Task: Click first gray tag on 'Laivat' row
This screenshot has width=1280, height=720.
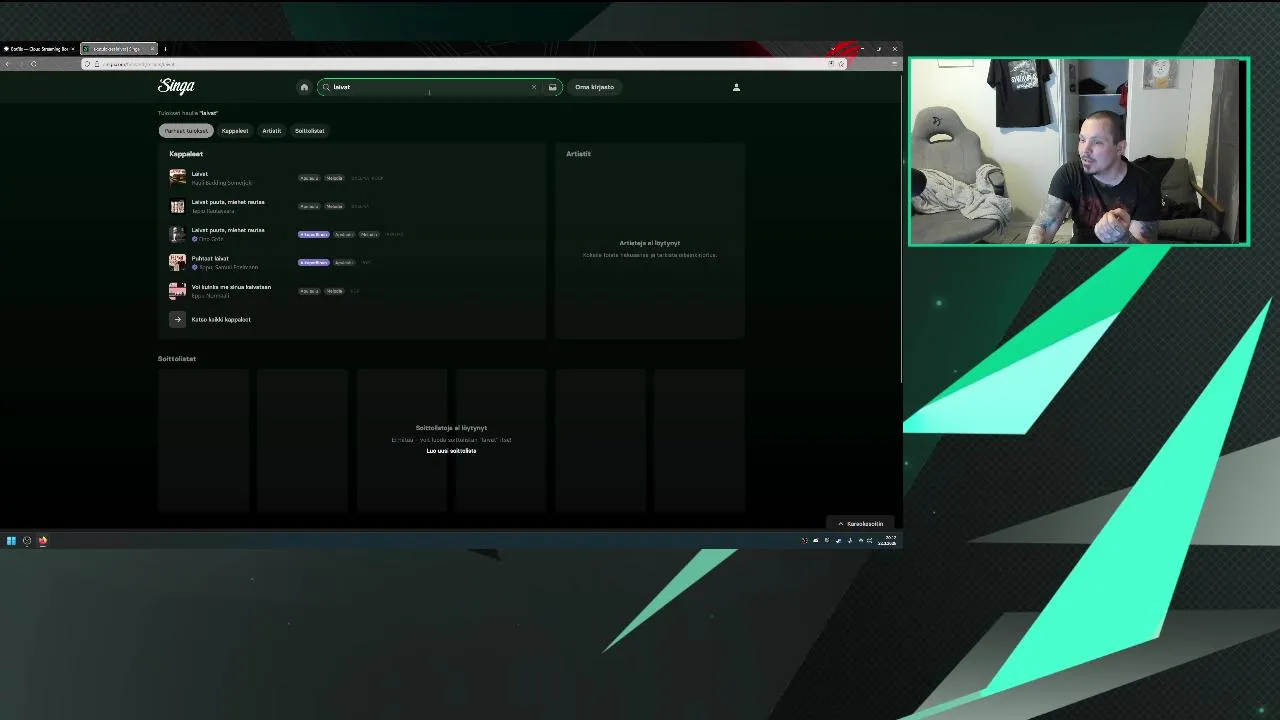Action: point(309,178)
